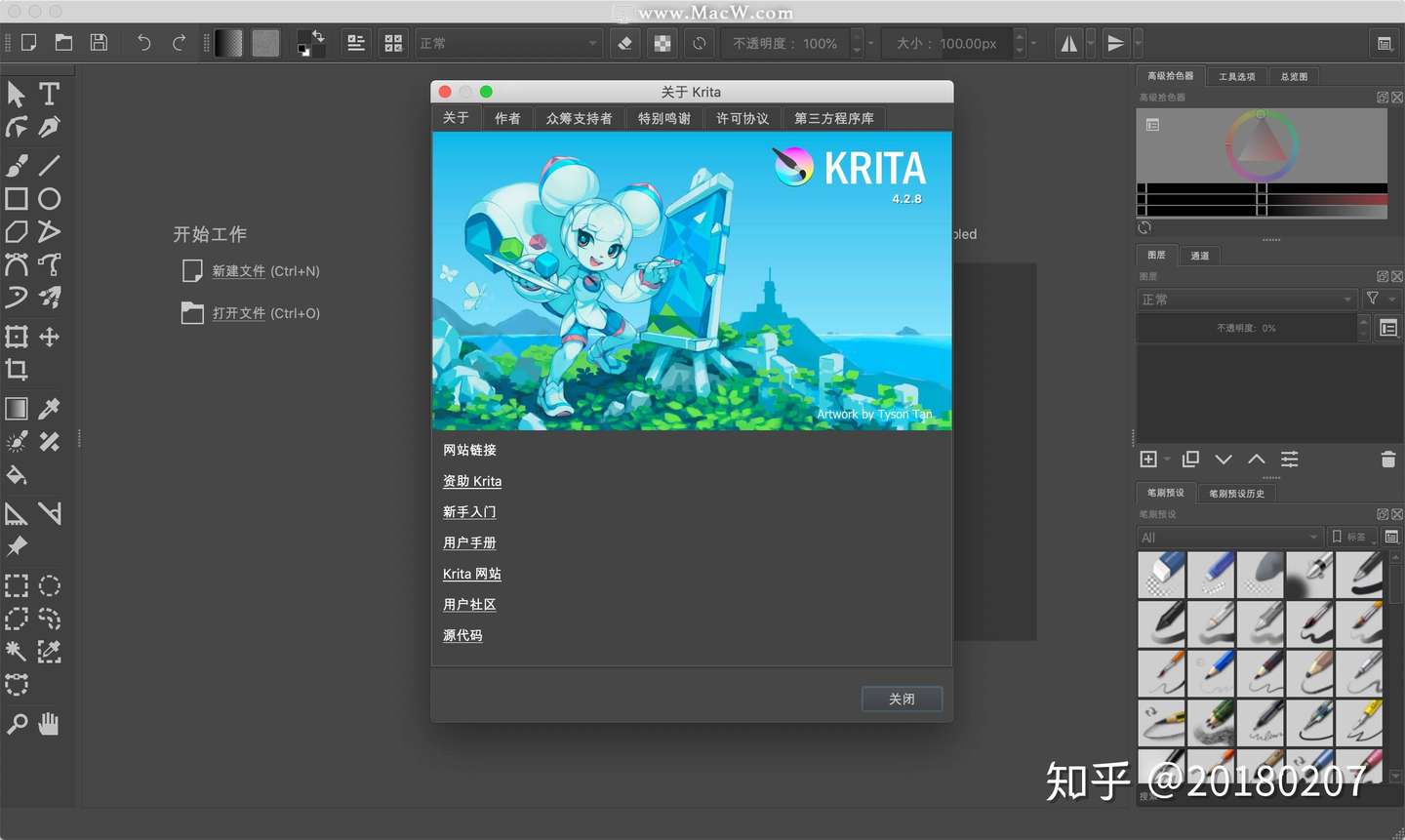The height and width of the screenshot is (840, 1405).
Task: Select the Rectangular Selection tool
Action: click(17, 585)
